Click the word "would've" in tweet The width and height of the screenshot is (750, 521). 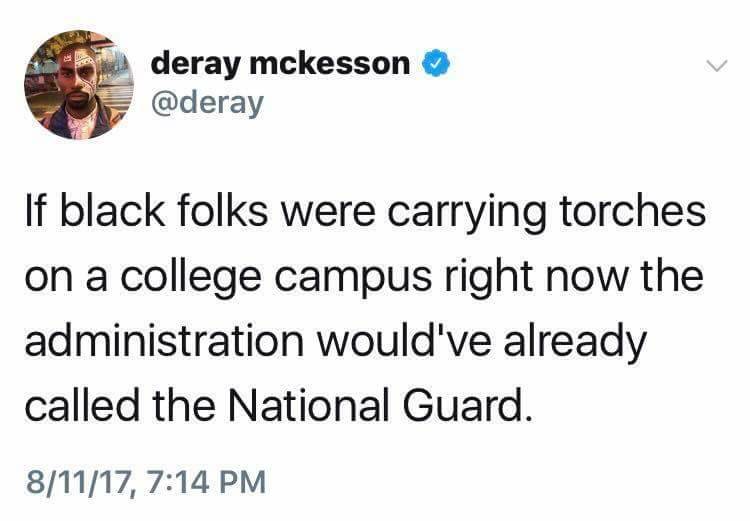403,340
